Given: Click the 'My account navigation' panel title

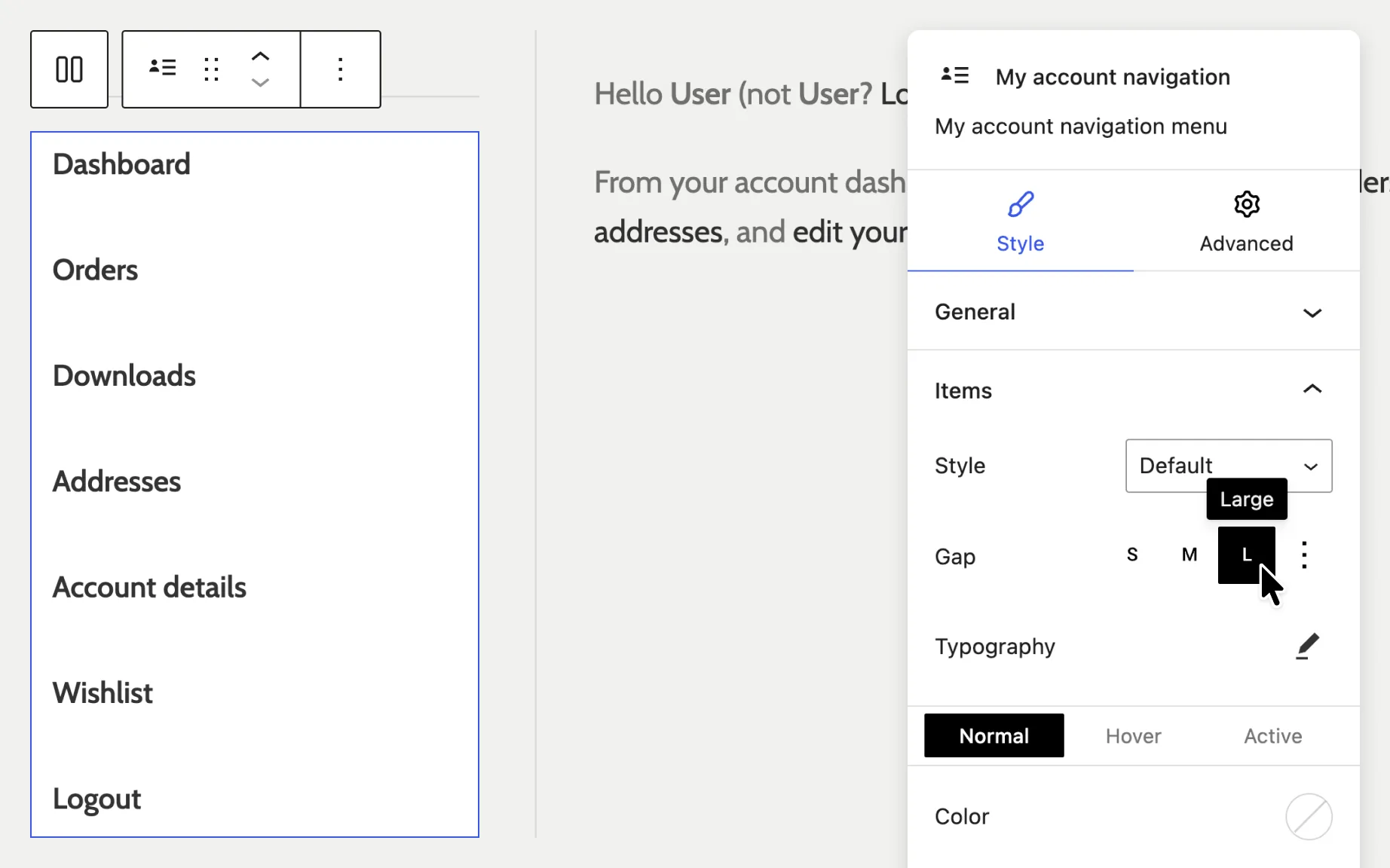Looking at the screenshot, I should point(1113,77).
